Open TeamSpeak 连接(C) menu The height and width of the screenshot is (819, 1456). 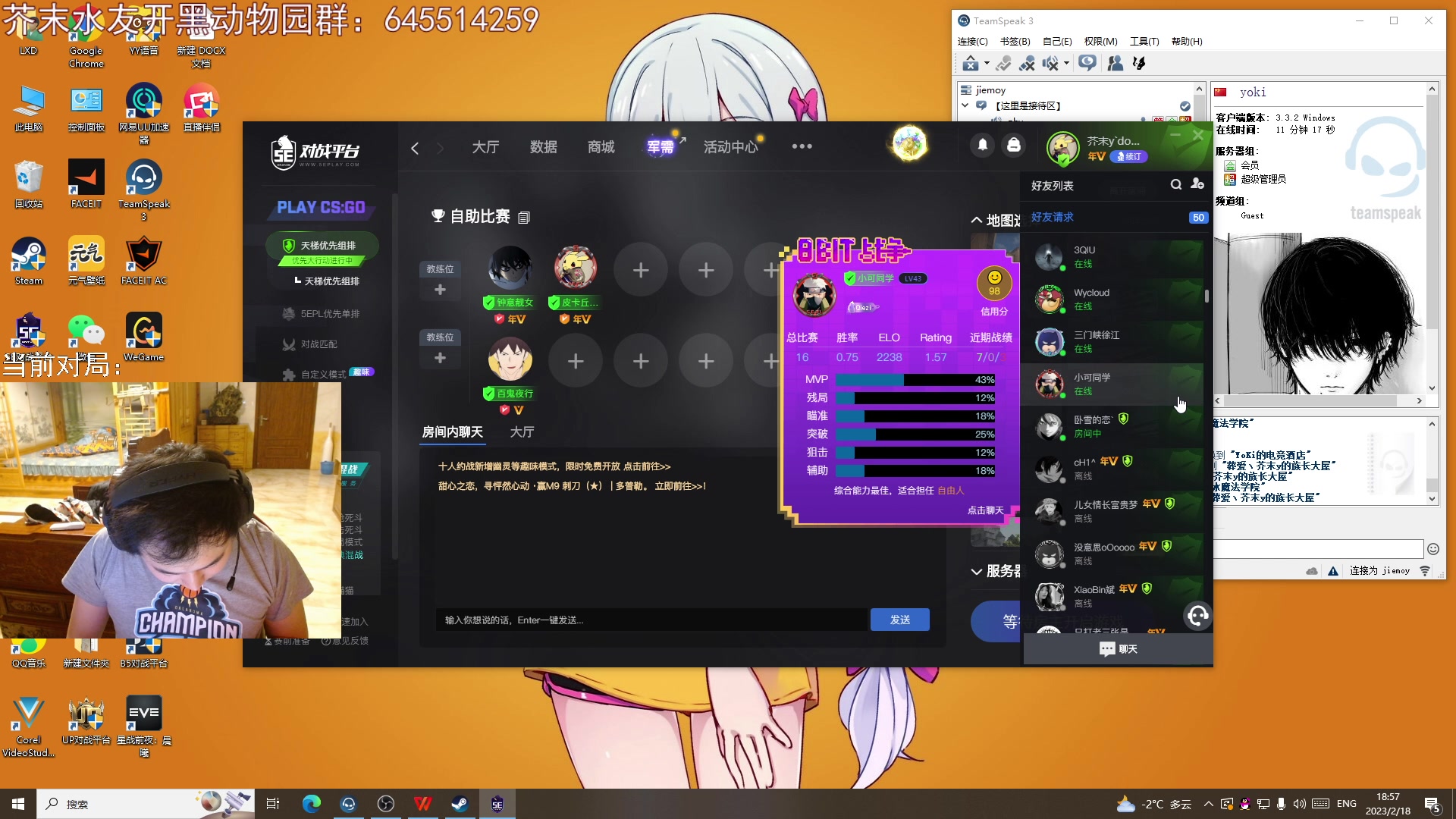click(973, 42)
